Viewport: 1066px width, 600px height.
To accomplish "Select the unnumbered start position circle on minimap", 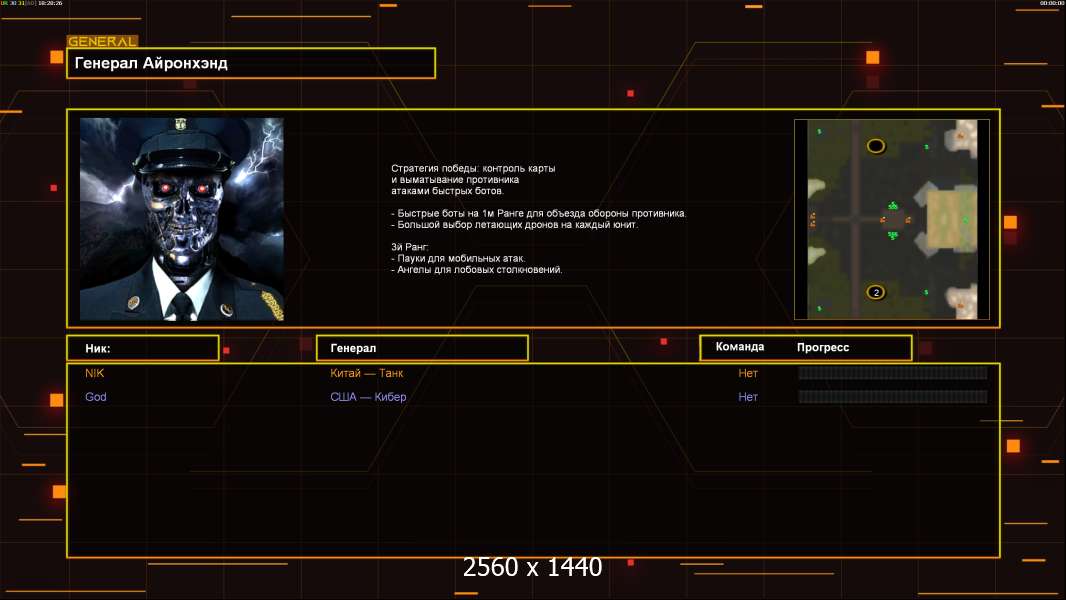I will [876, 145].
